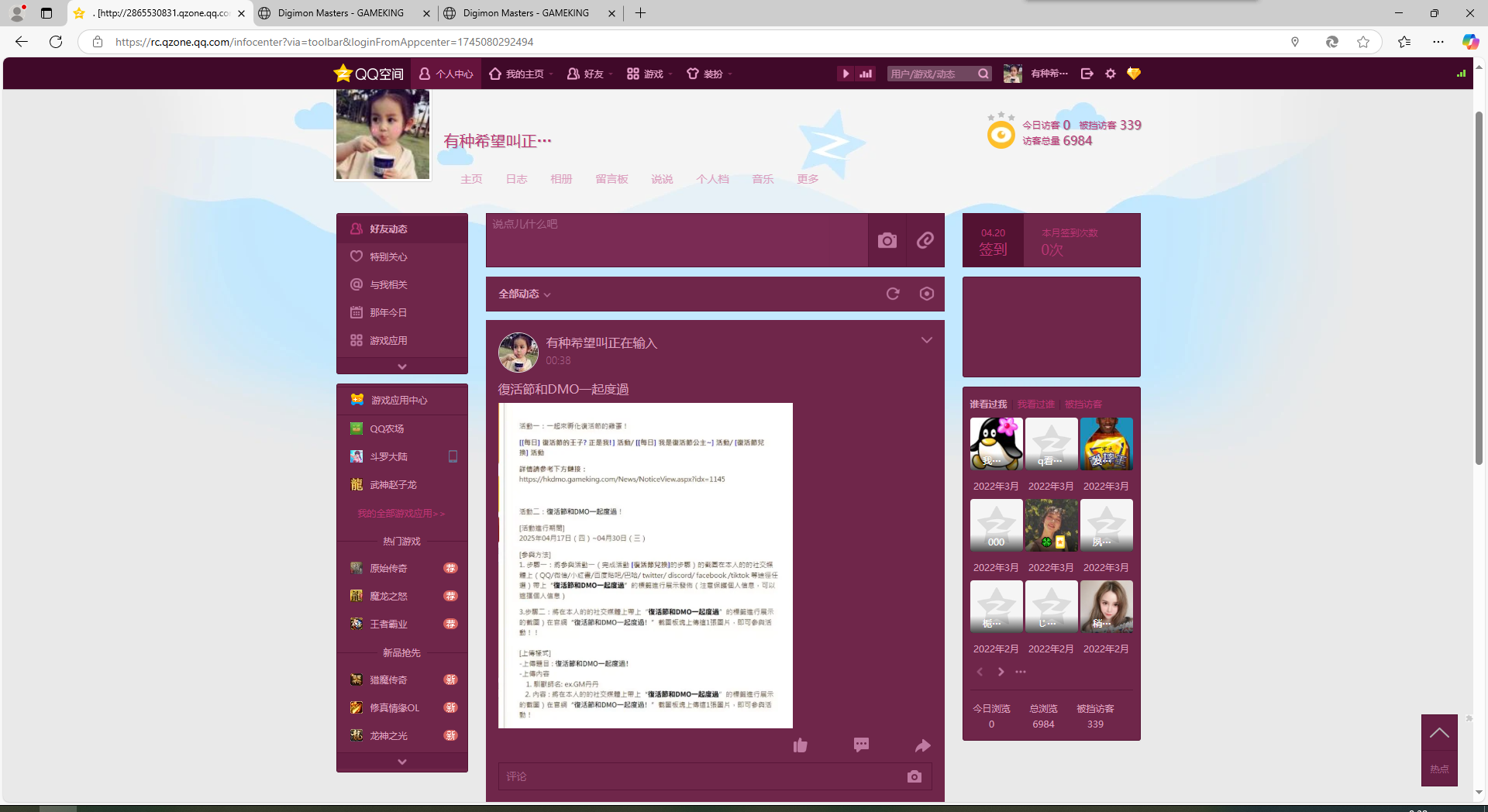Viewport: 1488px width, 812px height.
Task: Open feed settings target icon
Action: [x=926, y=294]
